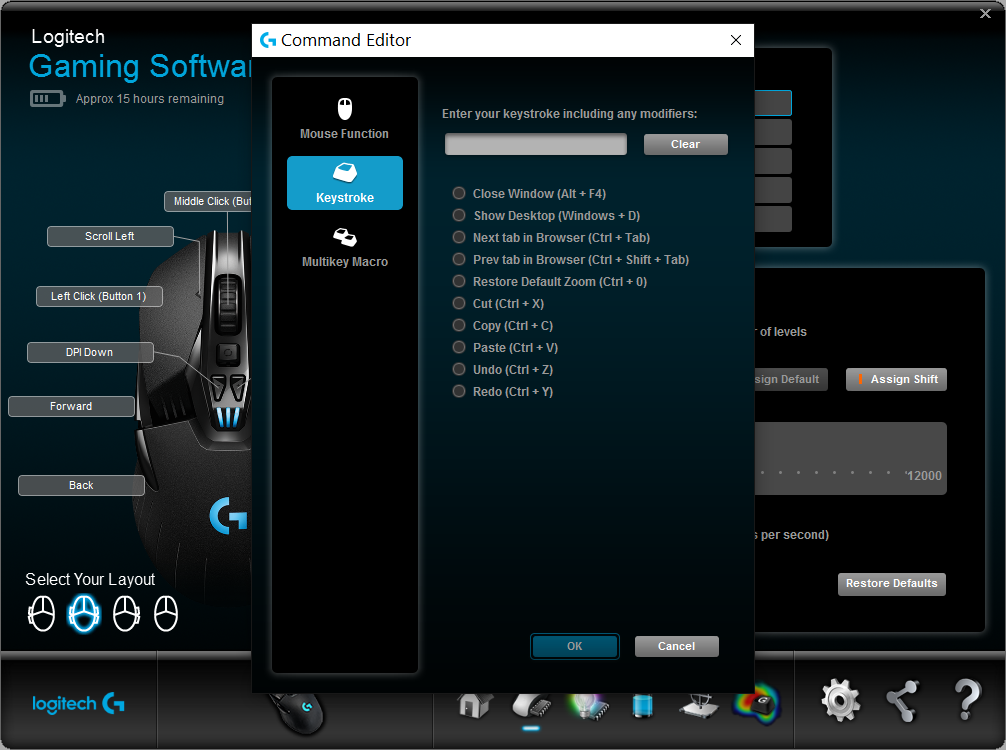Select the Multikey Macro category

tap(345, 247)
